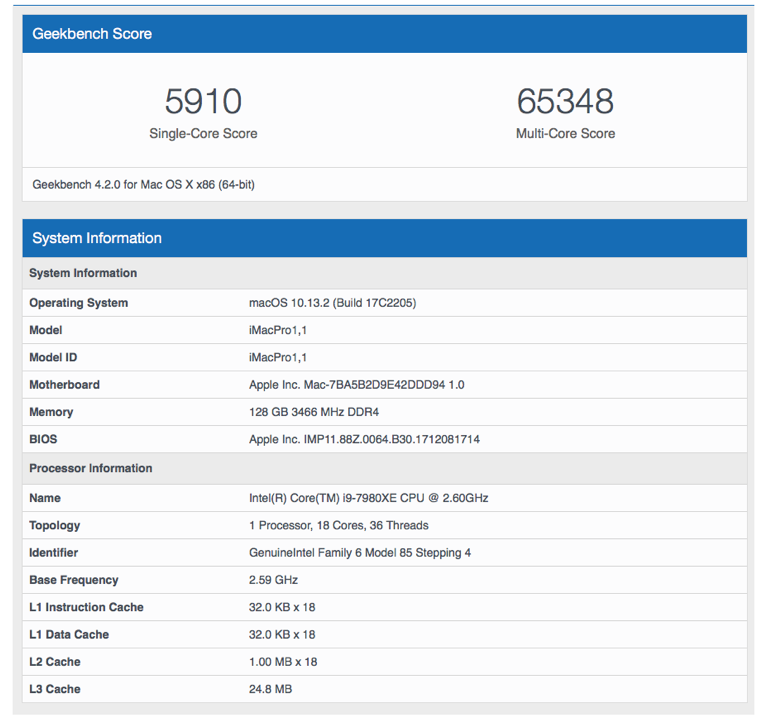Click the Identifier row label

[x=54, y=553]
